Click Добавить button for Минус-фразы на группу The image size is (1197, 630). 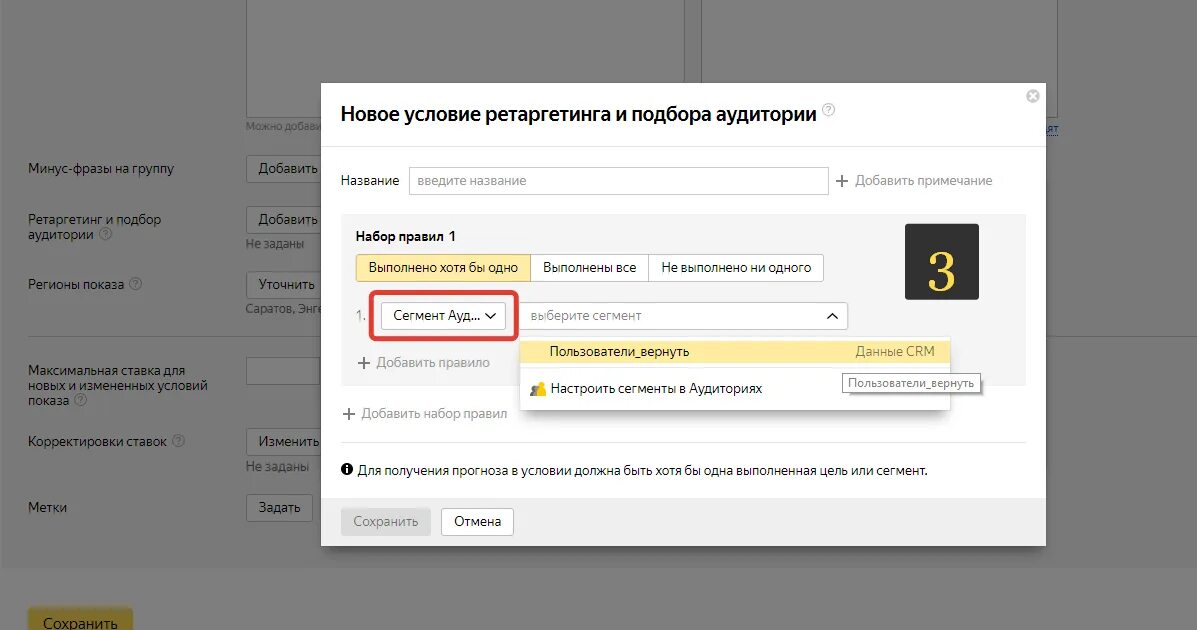(284, 169)
